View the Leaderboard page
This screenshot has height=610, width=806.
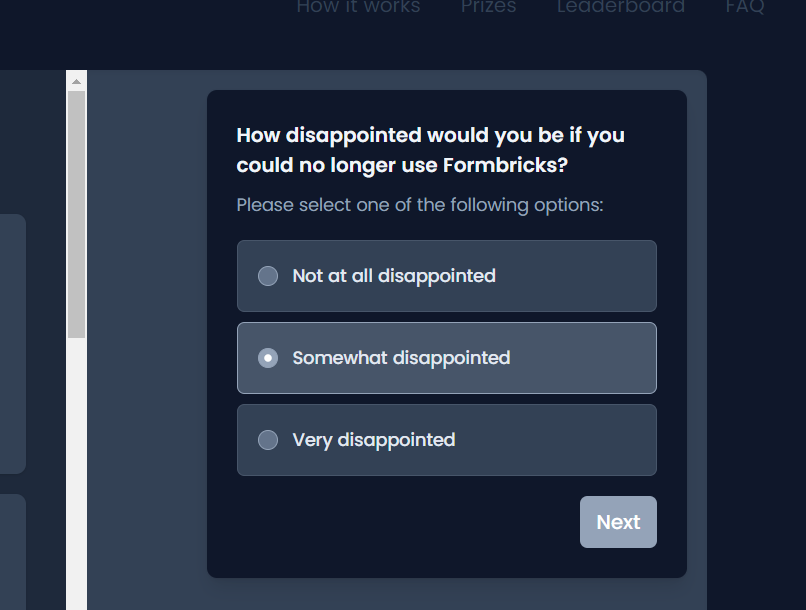coord(620,8)
